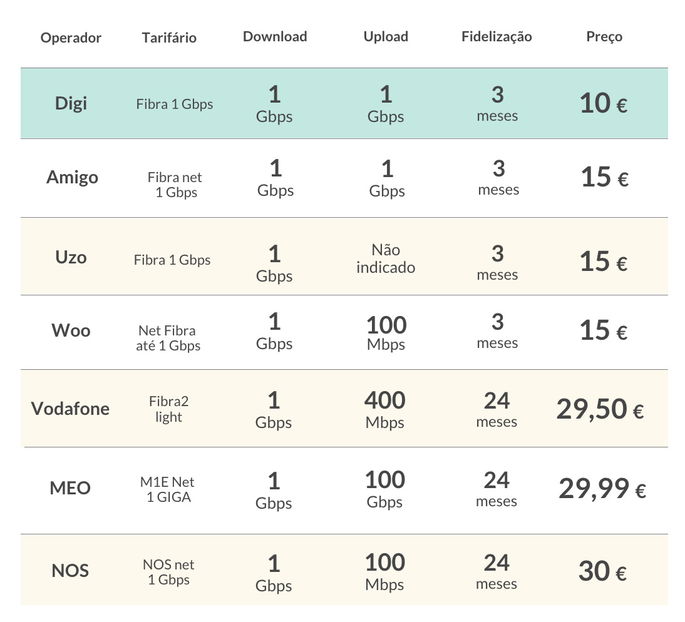Viewport: 685px width, 622px height.
Task: Click the 29,99 € price
Action: pyautogui.click(x=602, y=489)
